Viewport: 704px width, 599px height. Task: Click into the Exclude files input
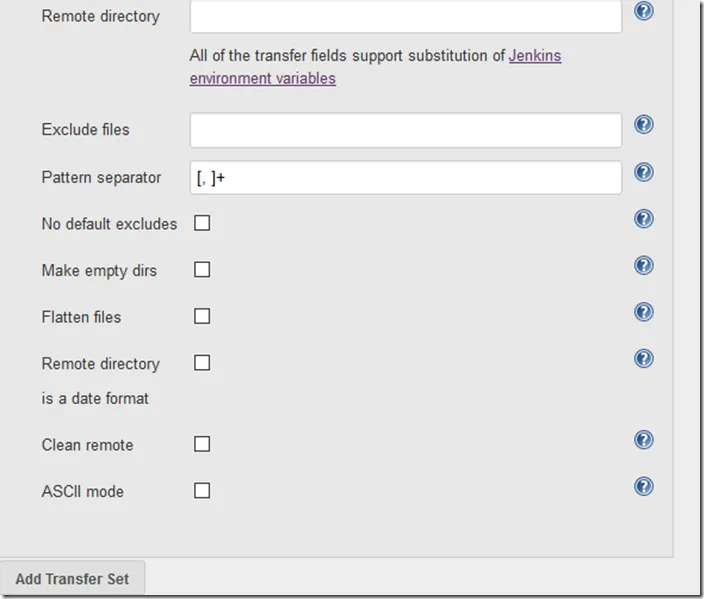tap(405, 130)
